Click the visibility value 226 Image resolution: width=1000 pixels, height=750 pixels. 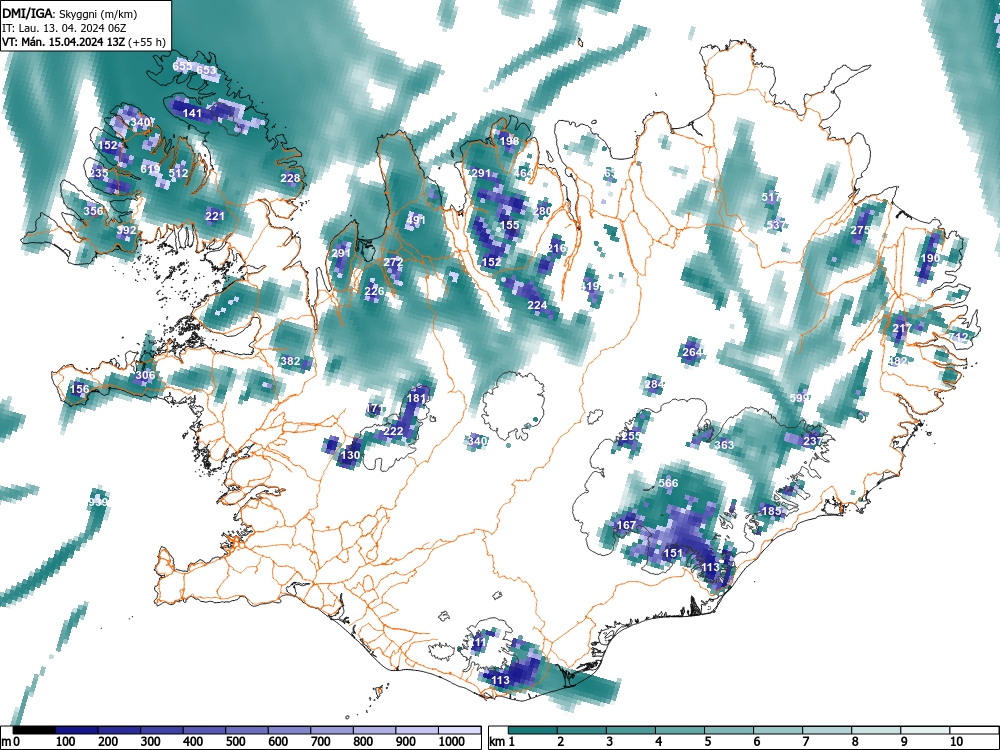point(374,291)
